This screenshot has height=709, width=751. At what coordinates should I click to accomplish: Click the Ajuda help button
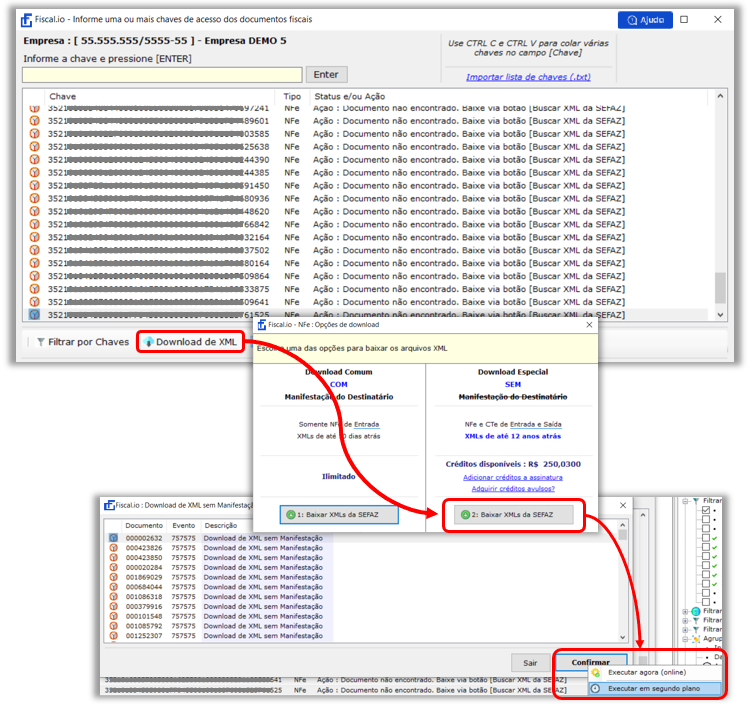645,20
